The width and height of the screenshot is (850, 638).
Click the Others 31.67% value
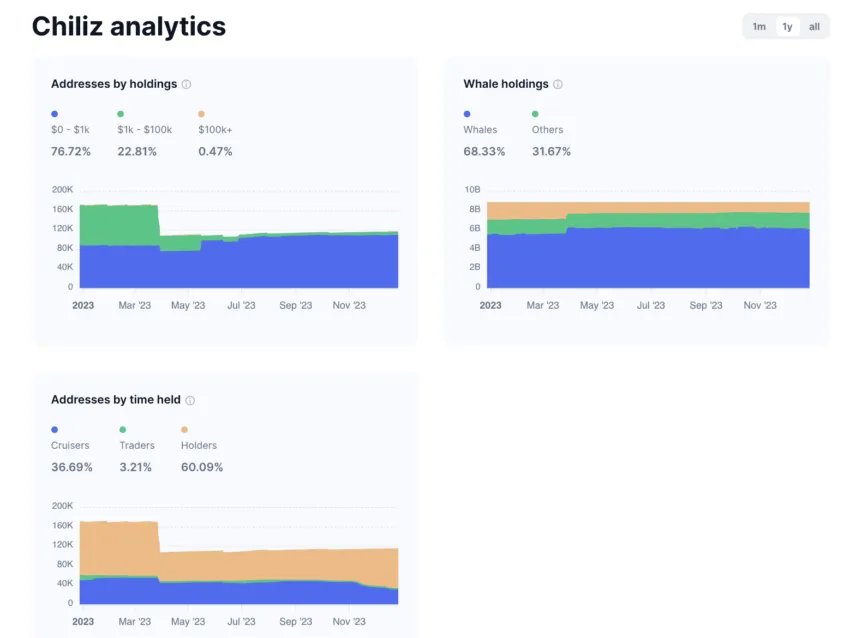(x=551, y=152)
